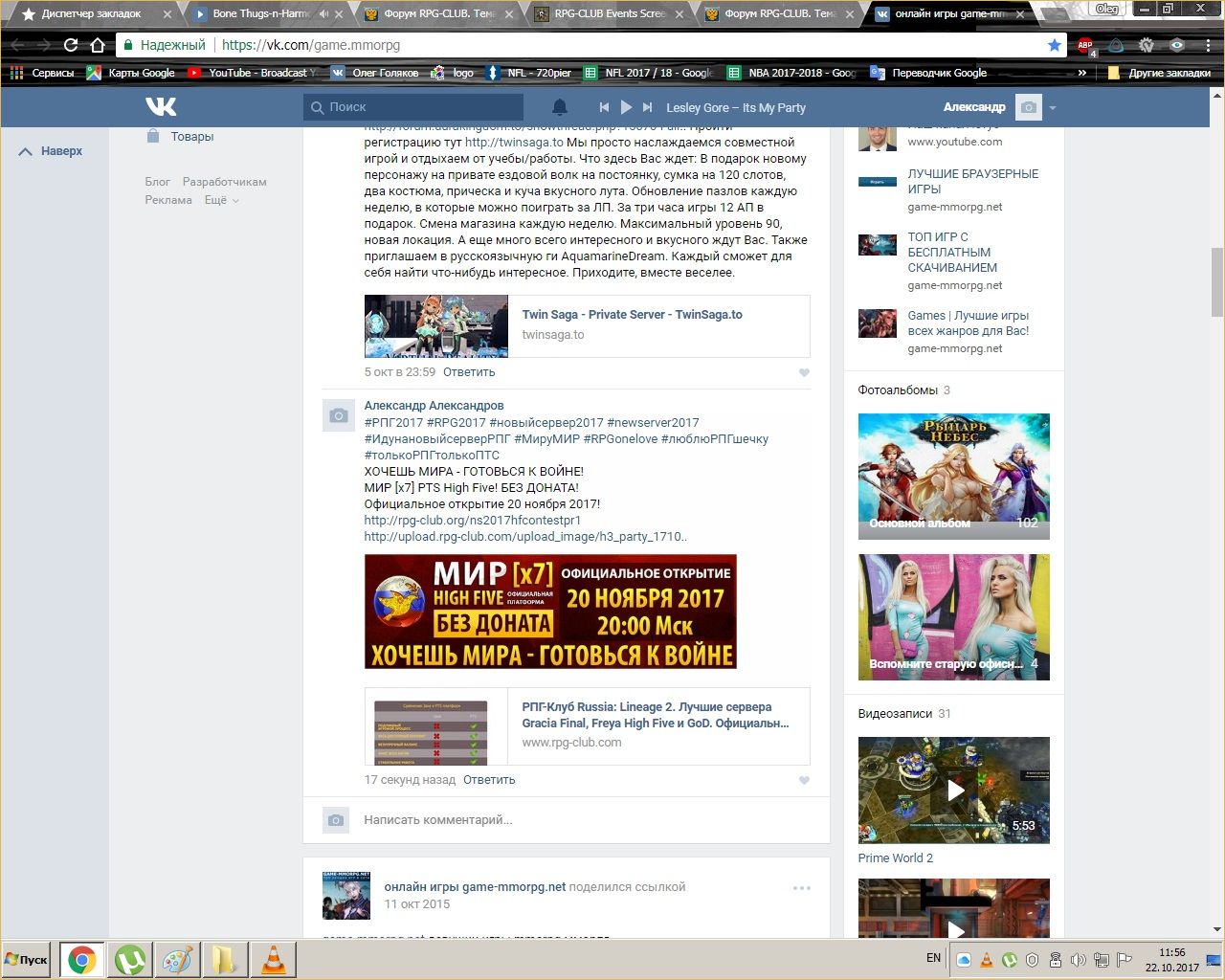Switch to the RPG-CLUB Events Screen tab
The image size is (1225, 980).
[x=609, y=14]
